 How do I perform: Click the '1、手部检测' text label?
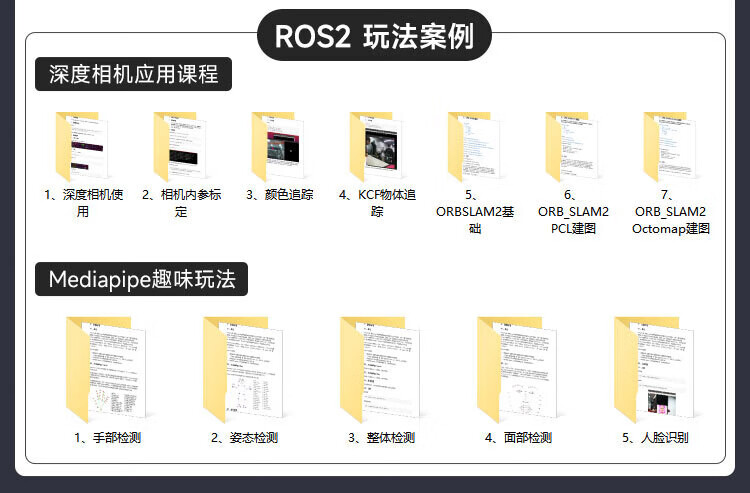click(106, 438)
